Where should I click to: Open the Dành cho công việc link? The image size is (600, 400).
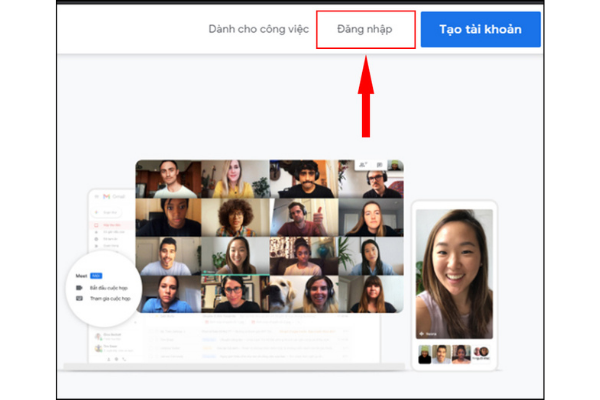click(259, 29)
